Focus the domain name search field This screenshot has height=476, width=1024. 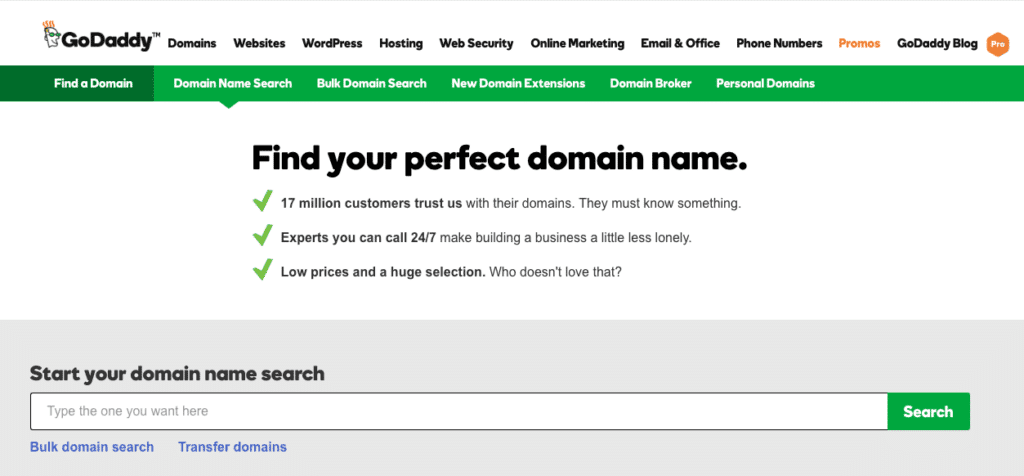458,411
